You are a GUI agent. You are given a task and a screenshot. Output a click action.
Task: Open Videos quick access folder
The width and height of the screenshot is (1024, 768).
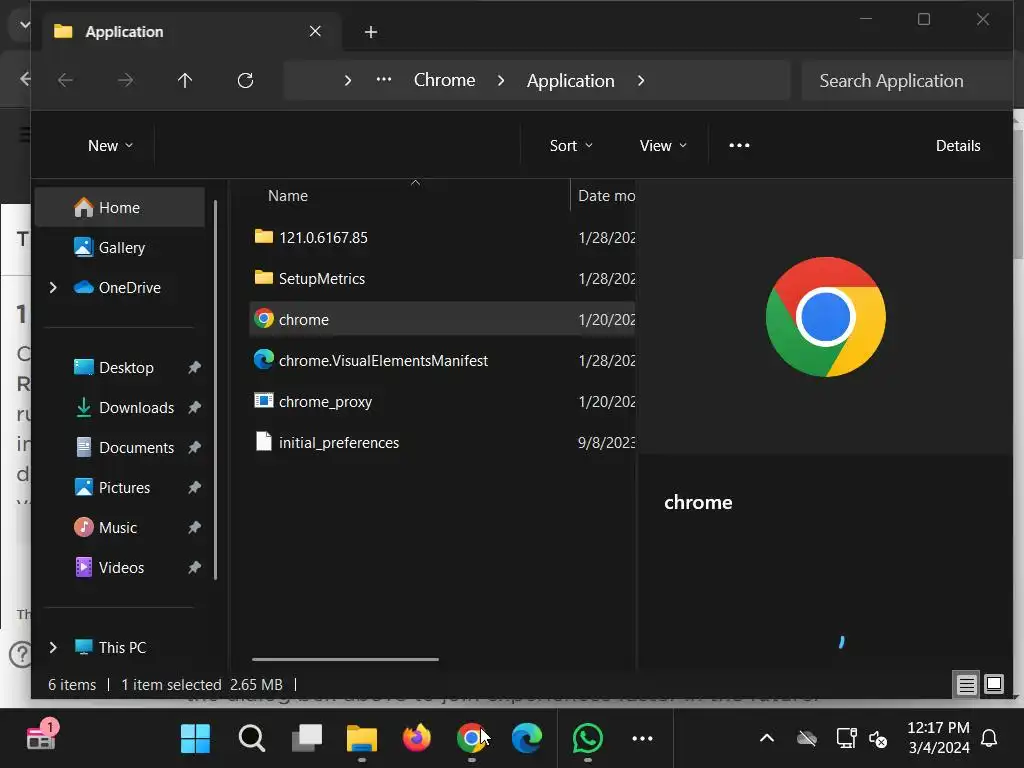121,568
